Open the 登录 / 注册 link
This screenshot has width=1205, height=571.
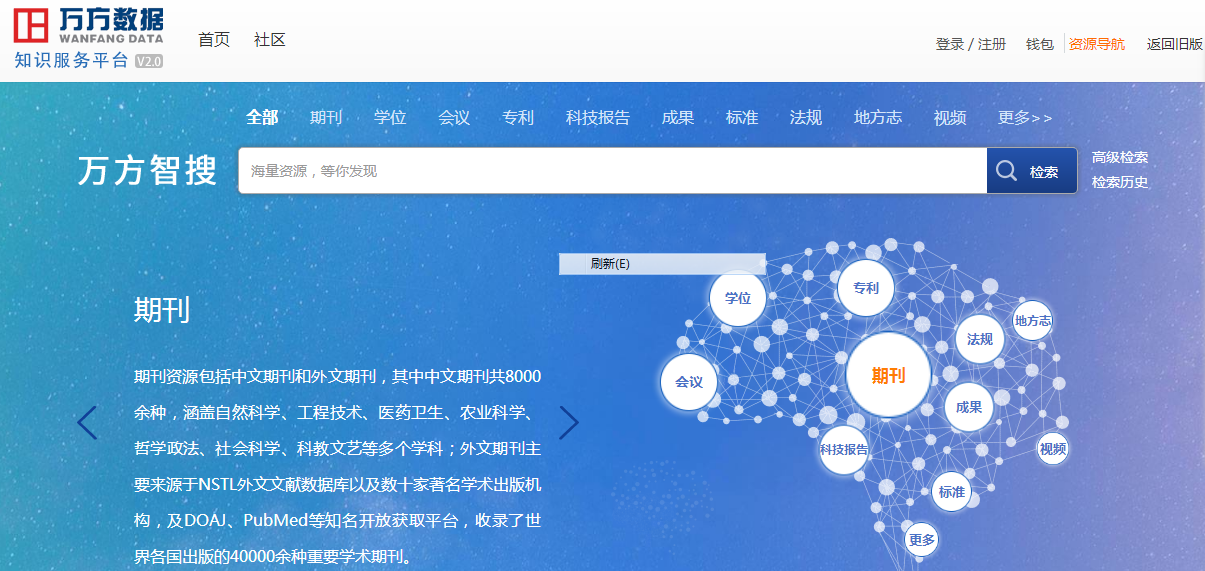970,44
